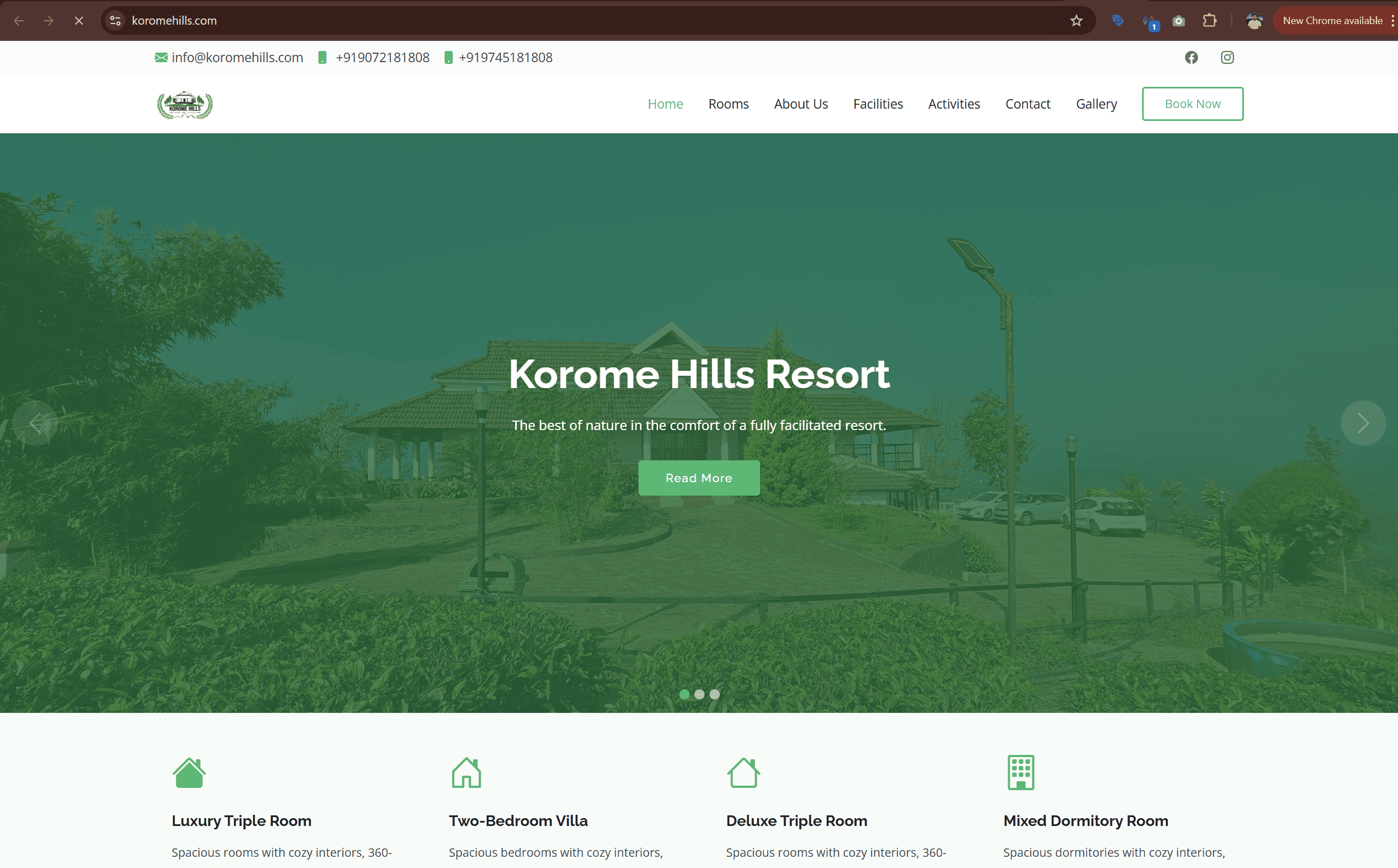Click the phone icon beside +919072181808

323,58
